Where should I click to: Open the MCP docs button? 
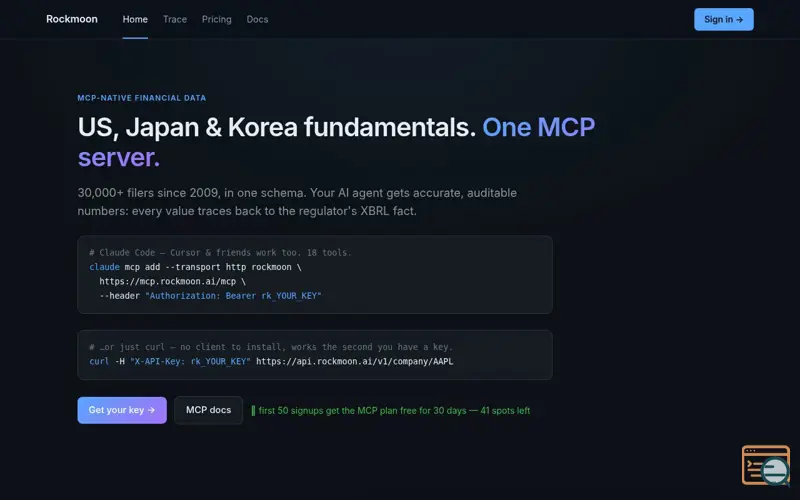(208, 410)
